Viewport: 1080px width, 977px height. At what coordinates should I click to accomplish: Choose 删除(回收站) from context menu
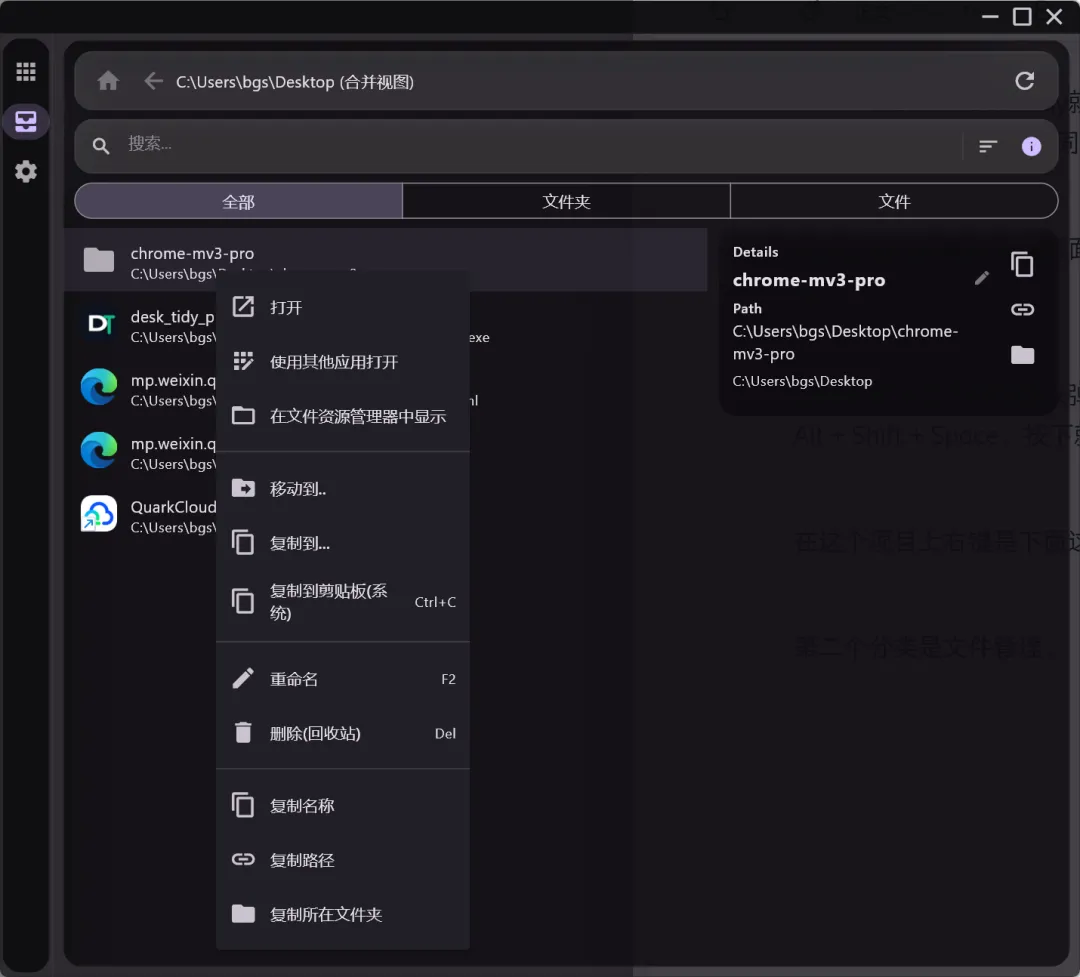pyautogui.click(x=343, y=733)
